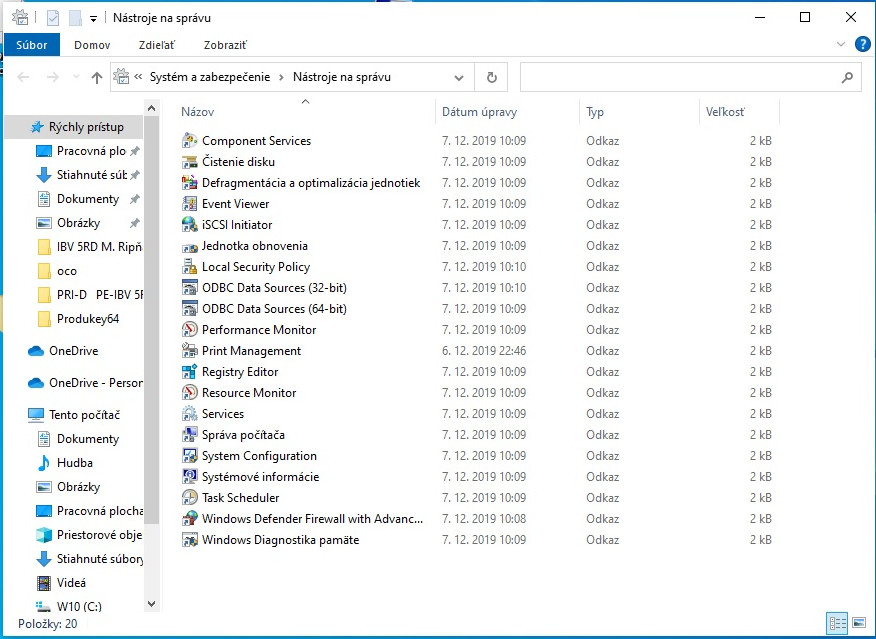
Task: Select ODBC Data Sources (64-bit) icon
Action: 189,308
